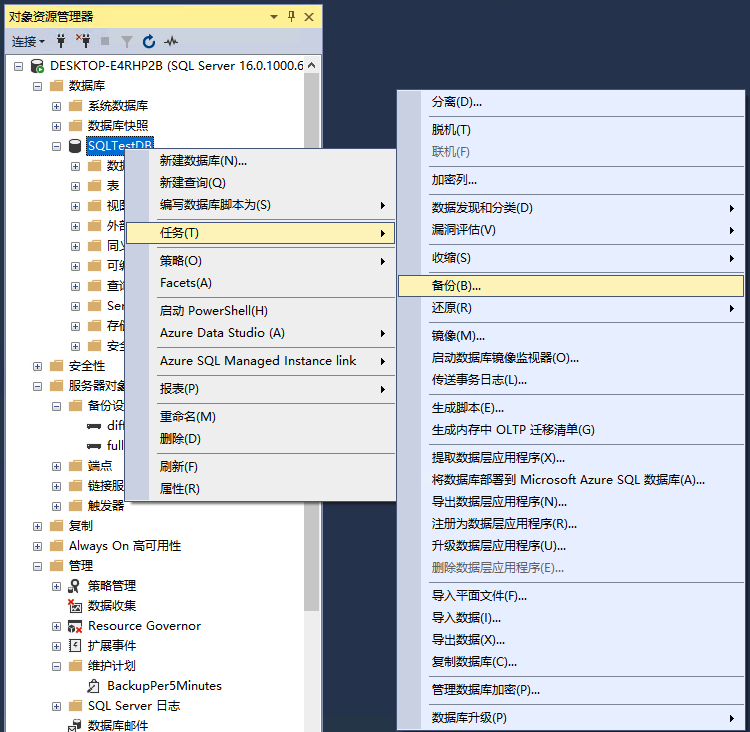Click the 数据库邮件 icon
The image size is (750, 732).
(75, 725)
